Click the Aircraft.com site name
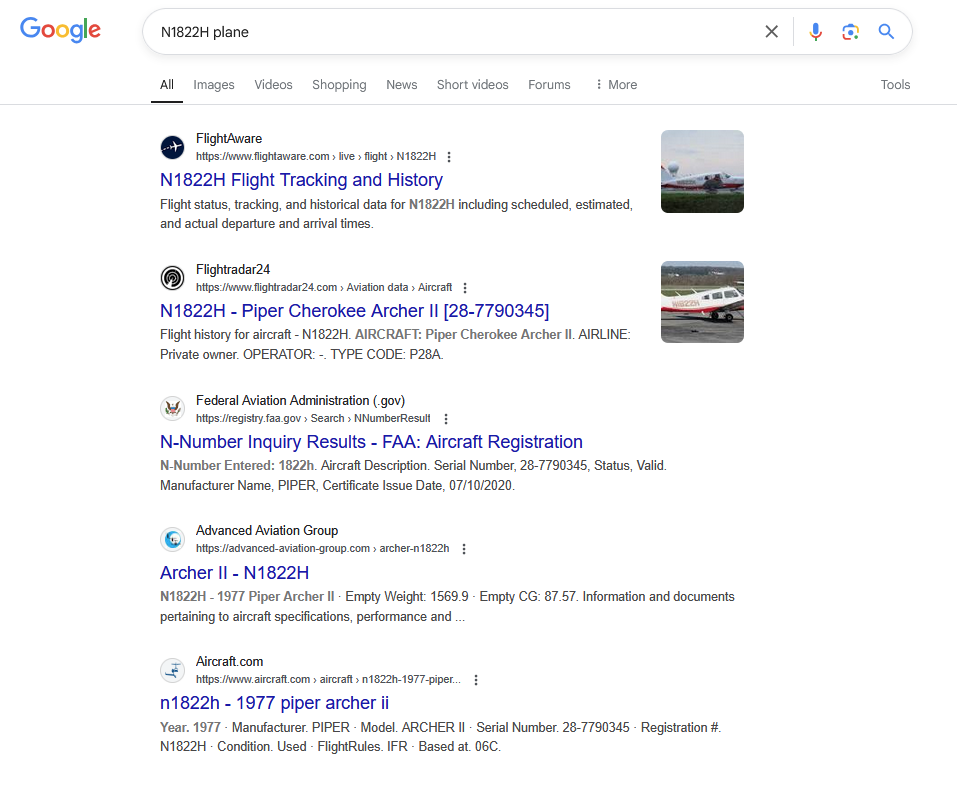Viewport: 957px width, 786px height. pyautogui.click(x=229, y=662)
